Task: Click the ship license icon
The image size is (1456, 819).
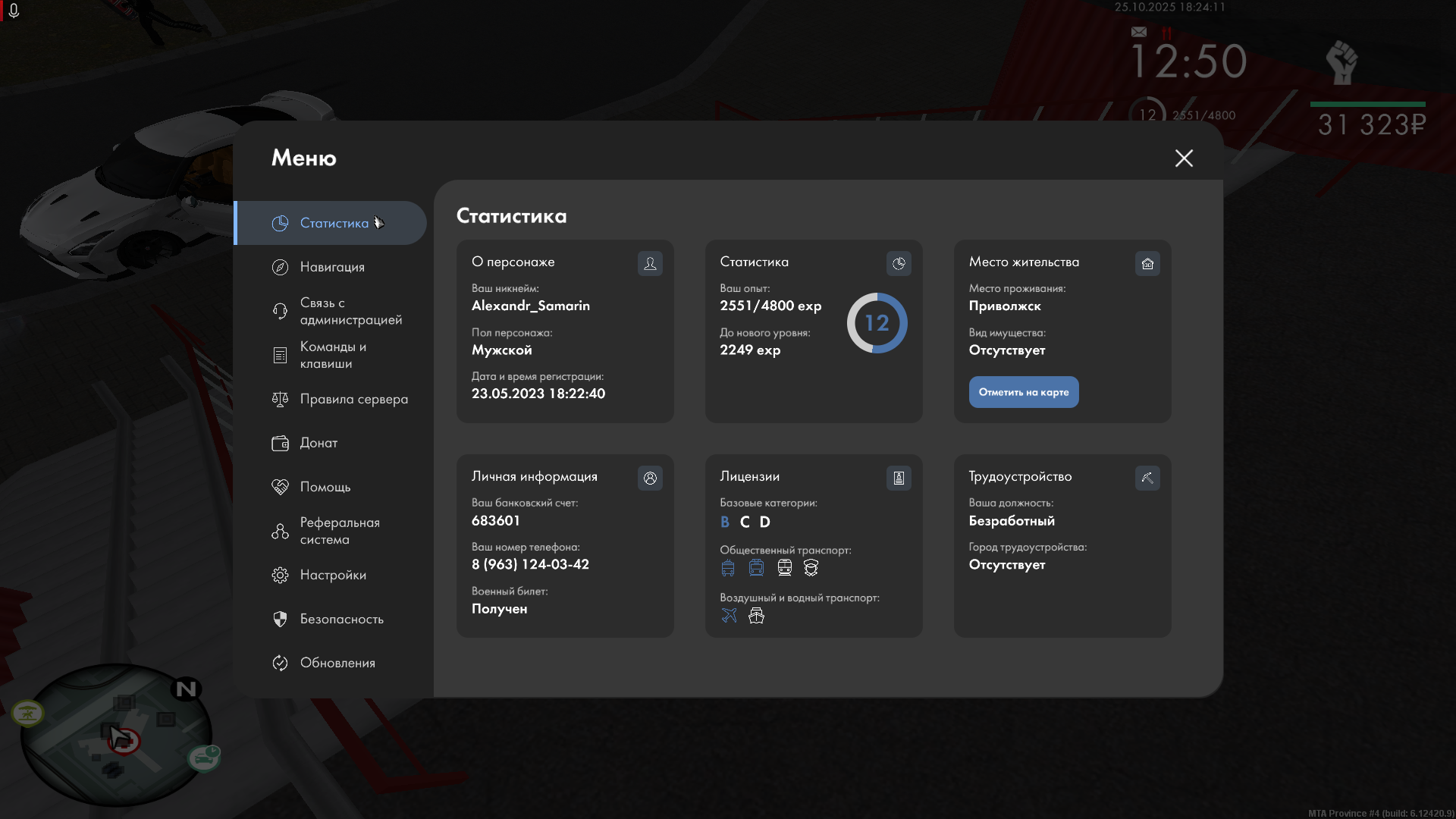Action: [756, 615]
